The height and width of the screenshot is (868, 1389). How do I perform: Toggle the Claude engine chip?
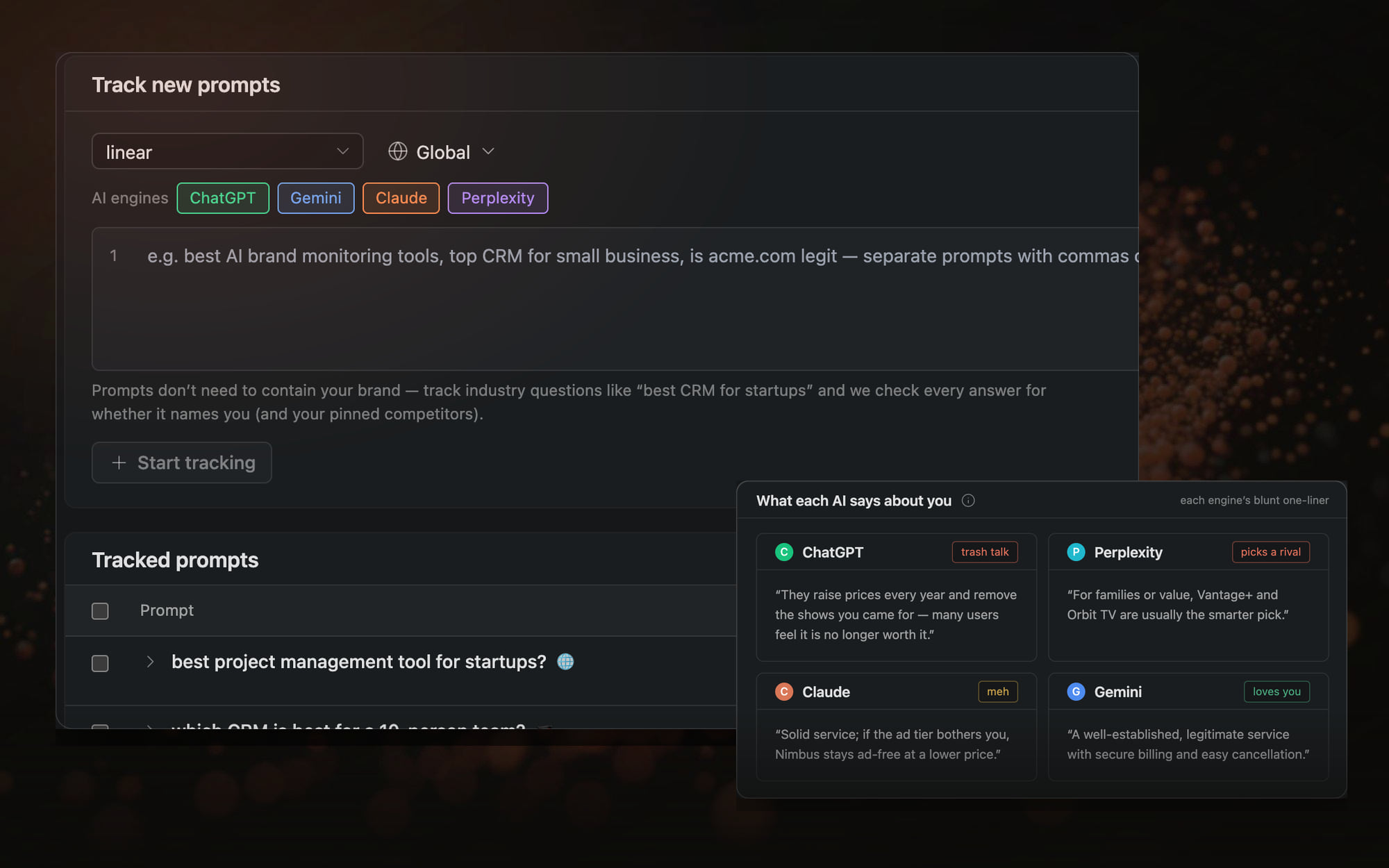point(401,198)
